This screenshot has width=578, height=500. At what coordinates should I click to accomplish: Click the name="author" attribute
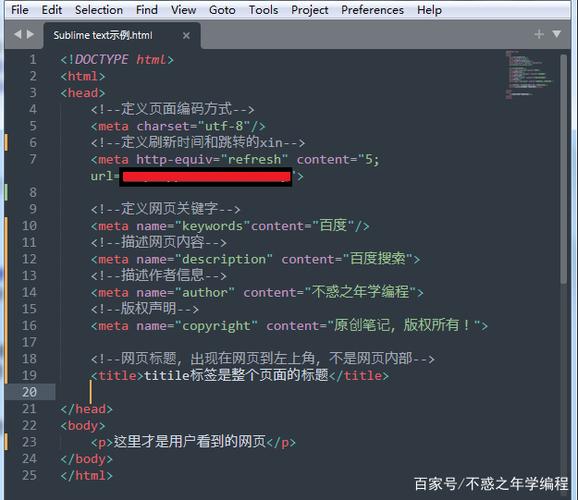coord(185,292)
